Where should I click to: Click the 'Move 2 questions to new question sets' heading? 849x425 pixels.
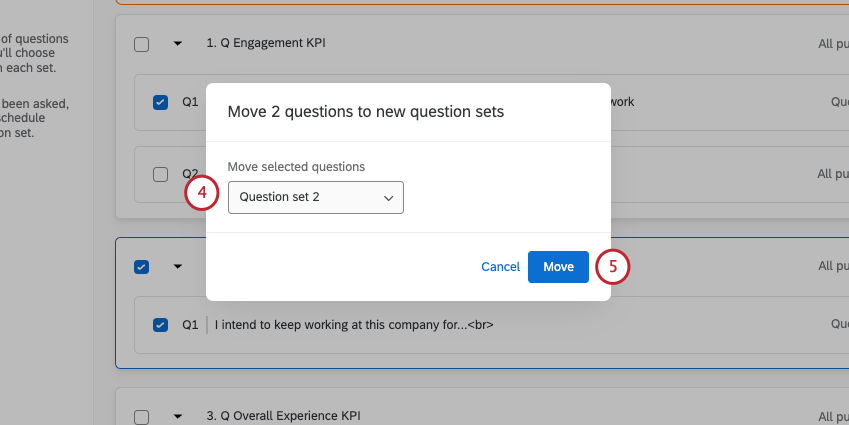click(366, 112)
